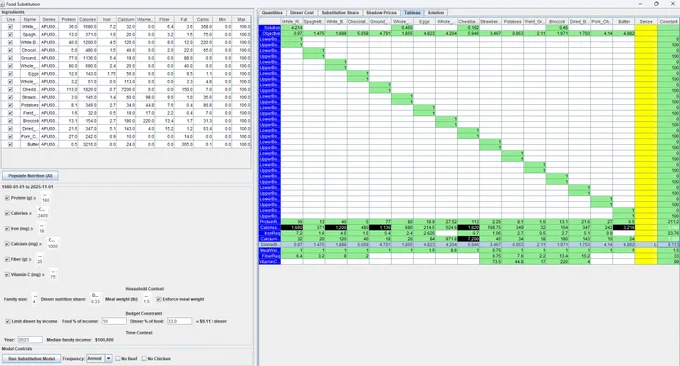Click the Family size spinner
This screenshot has width=680, height=366.
tap(34, 299)
